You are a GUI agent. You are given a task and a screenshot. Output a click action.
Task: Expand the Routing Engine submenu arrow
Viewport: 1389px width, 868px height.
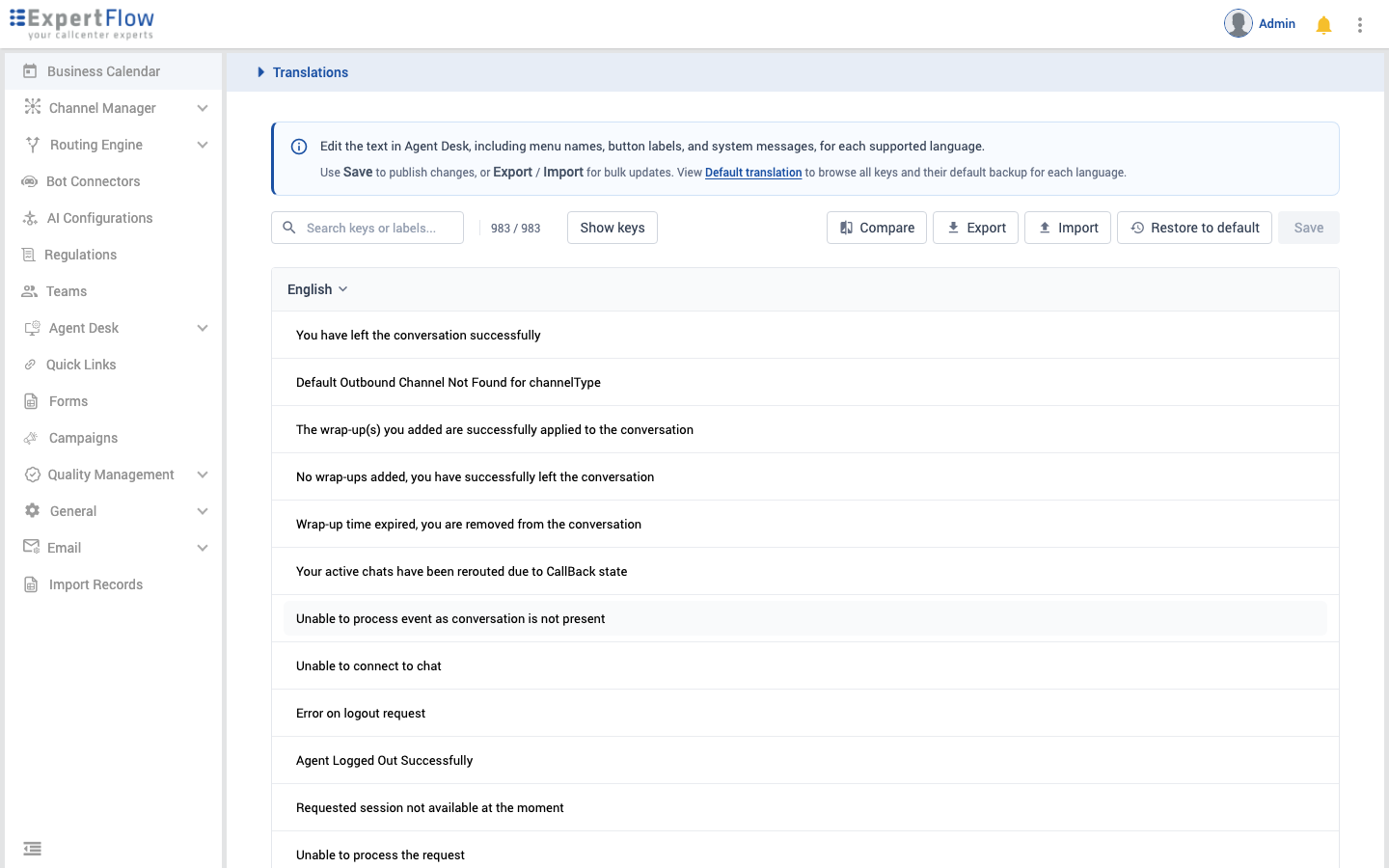(203, 145)
